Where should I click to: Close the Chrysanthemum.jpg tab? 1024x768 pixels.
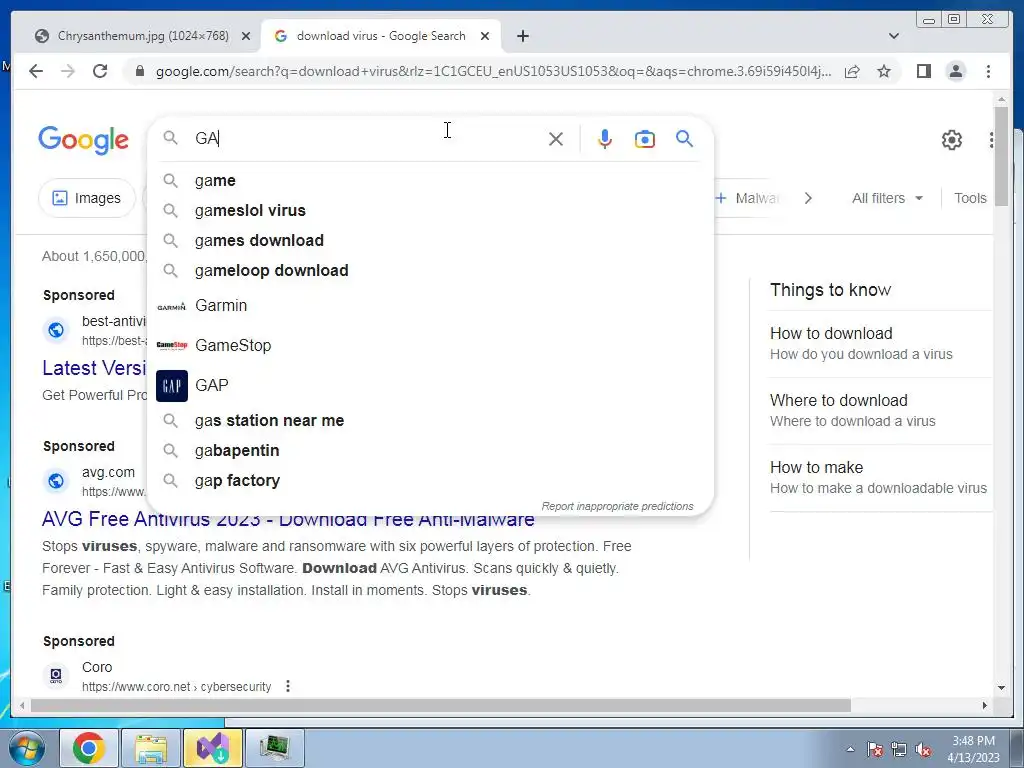click(x=246, y=36)
